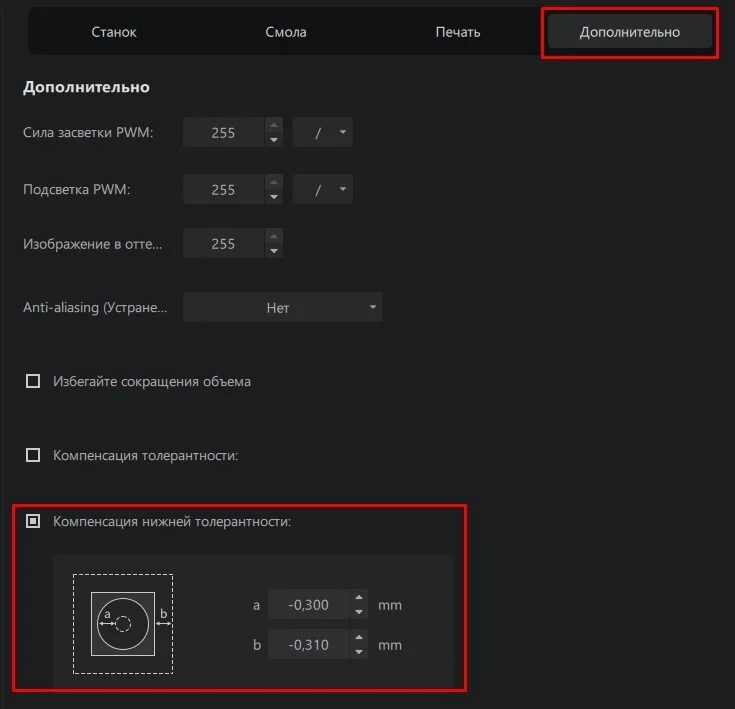Select the Печать tab
Screen dimensions: 735x709
(x=458, y=32)
